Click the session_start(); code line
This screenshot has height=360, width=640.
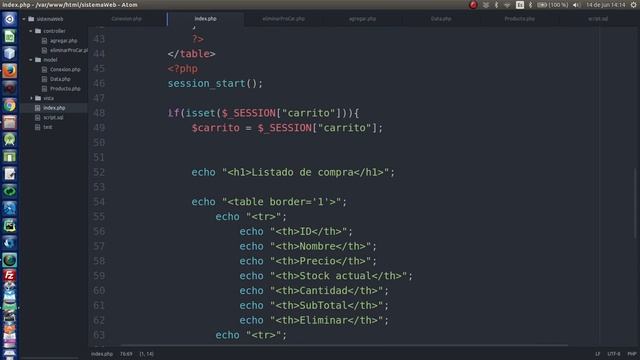tap(215, 83)
